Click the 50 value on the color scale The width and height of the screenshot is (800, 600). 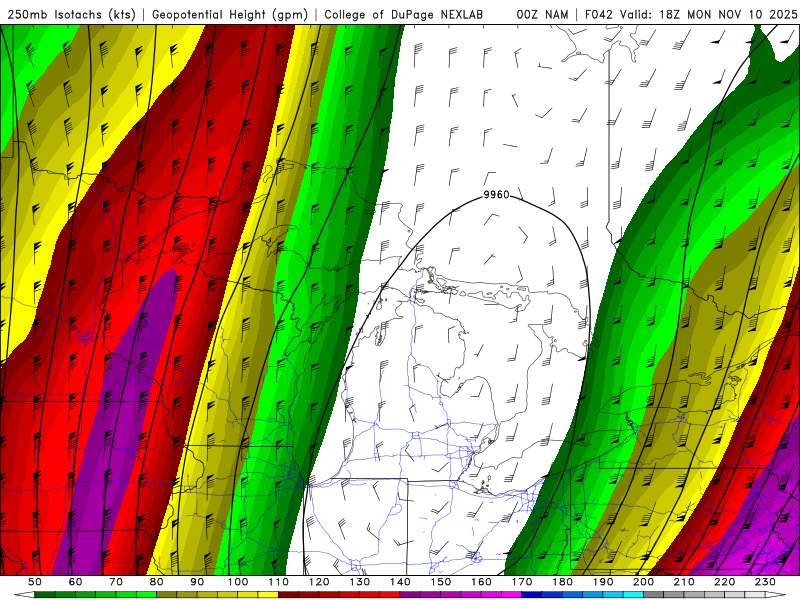[x=35, y=582]
